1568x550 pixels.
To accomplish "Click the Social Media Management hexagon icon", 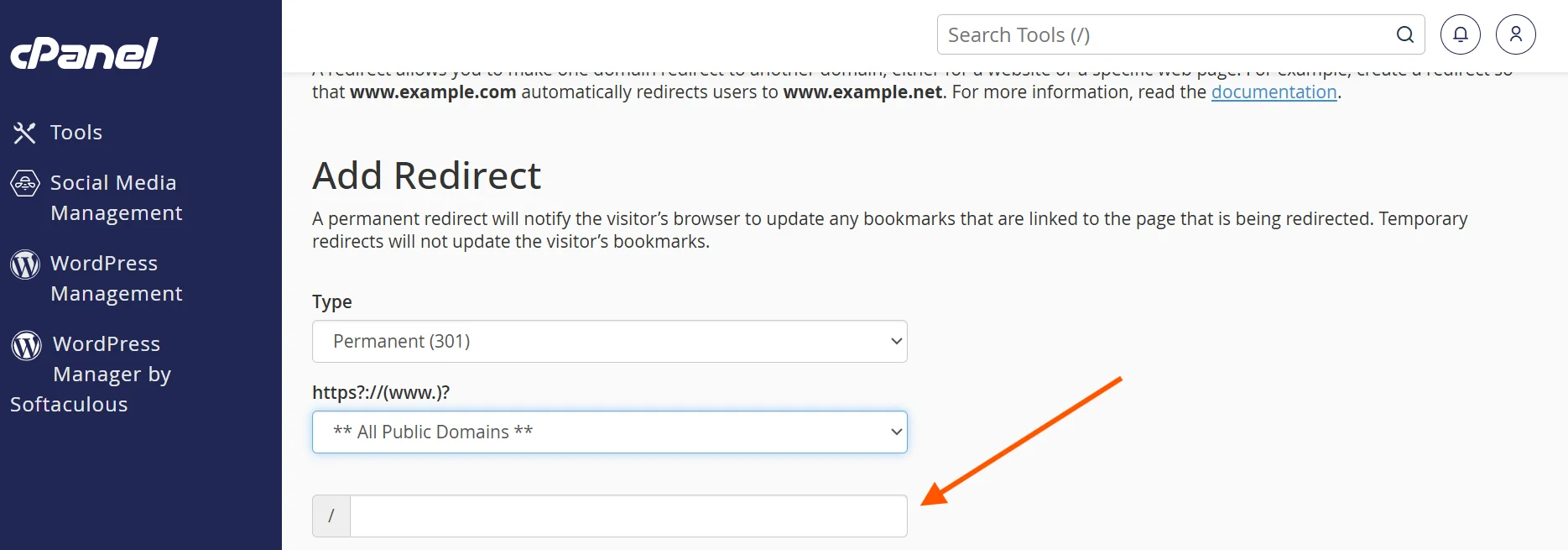I will 23,182.
